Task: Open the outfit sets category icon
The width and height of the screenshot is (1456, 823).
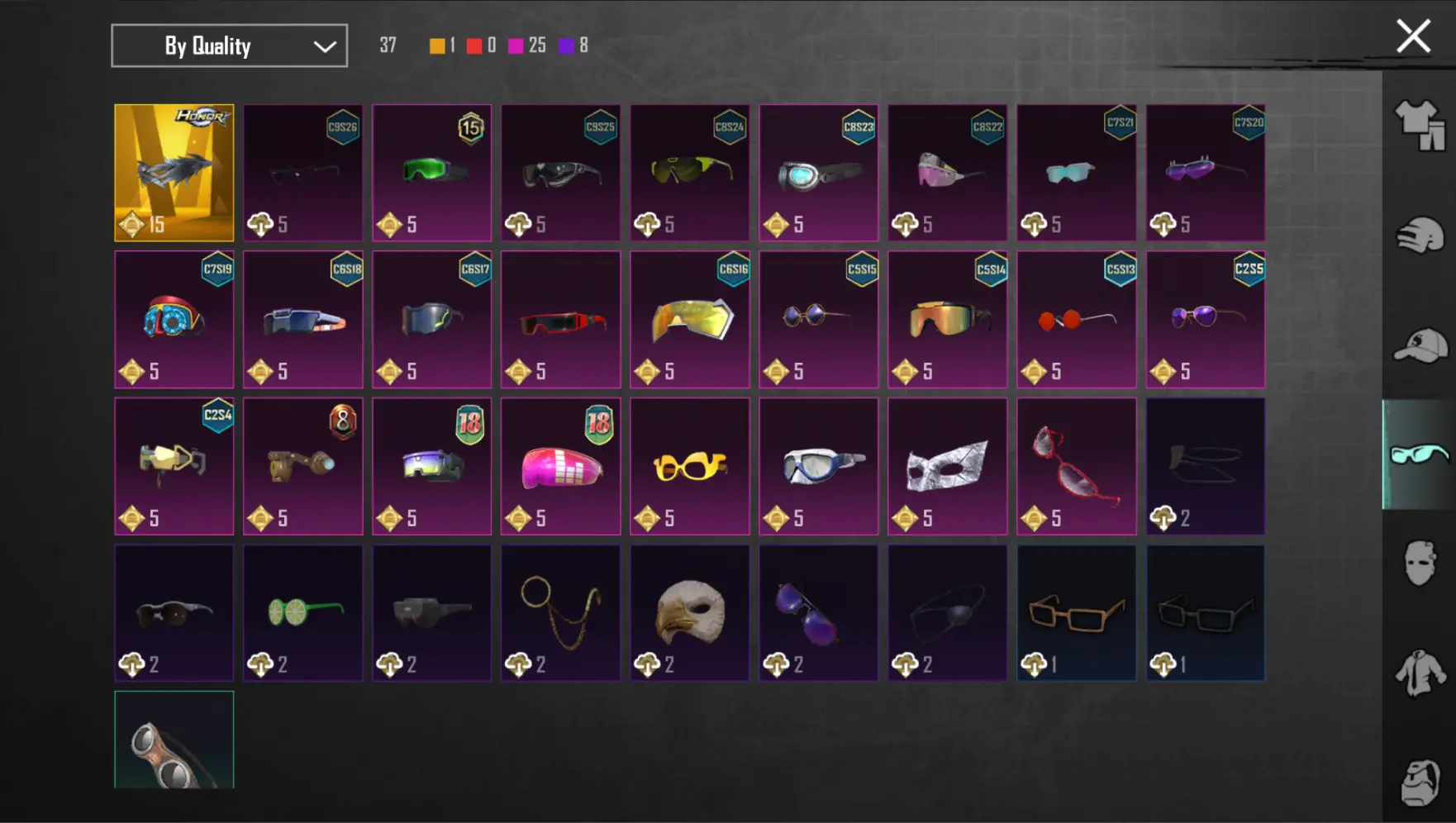Action: tap(1420, 125)
